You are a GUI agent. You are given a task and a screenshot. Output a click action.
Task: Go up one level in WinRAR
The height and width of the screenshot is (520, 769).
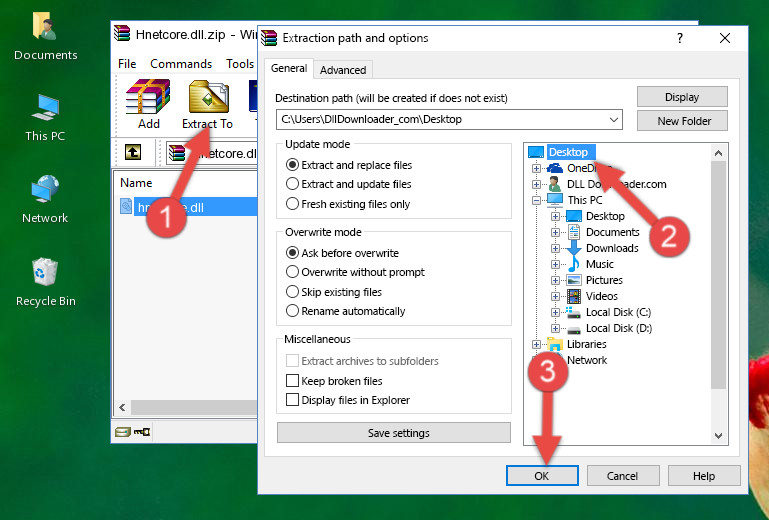(x=133, y=153)
